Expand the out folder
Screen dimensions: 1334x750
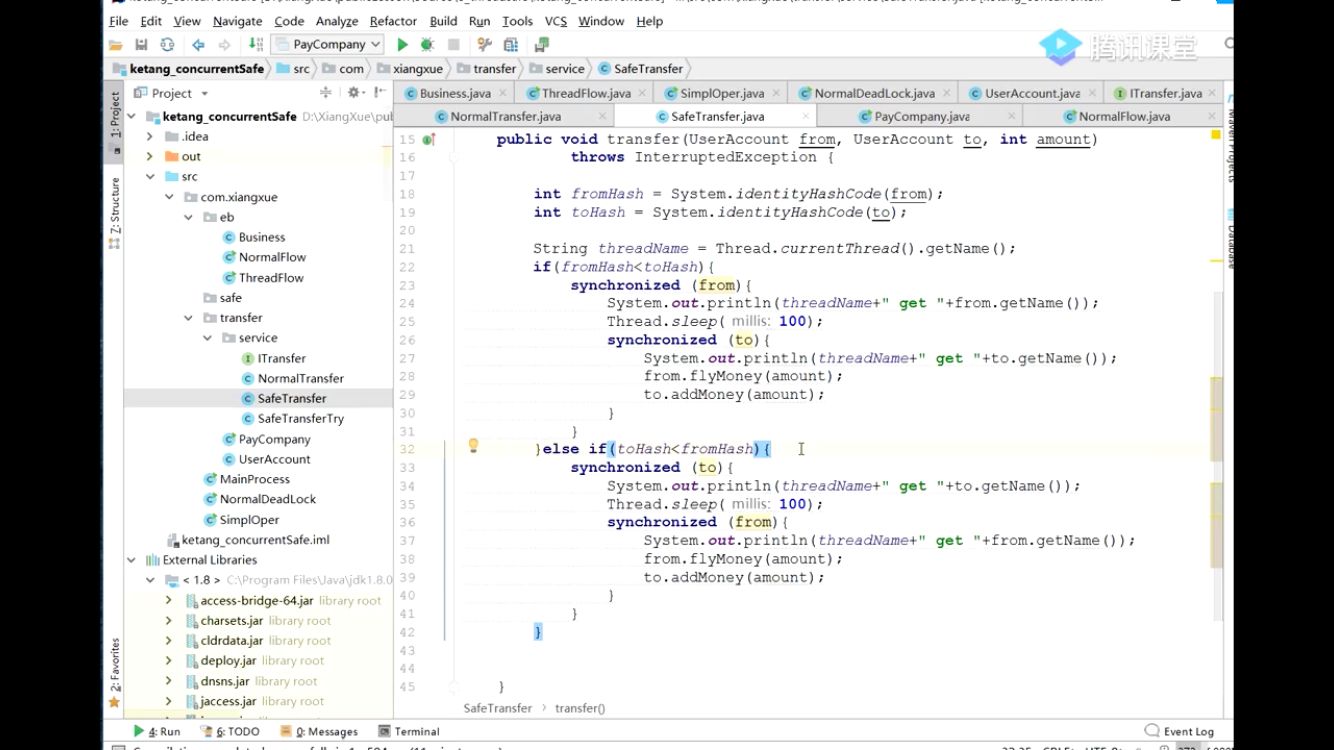(150, 156)
